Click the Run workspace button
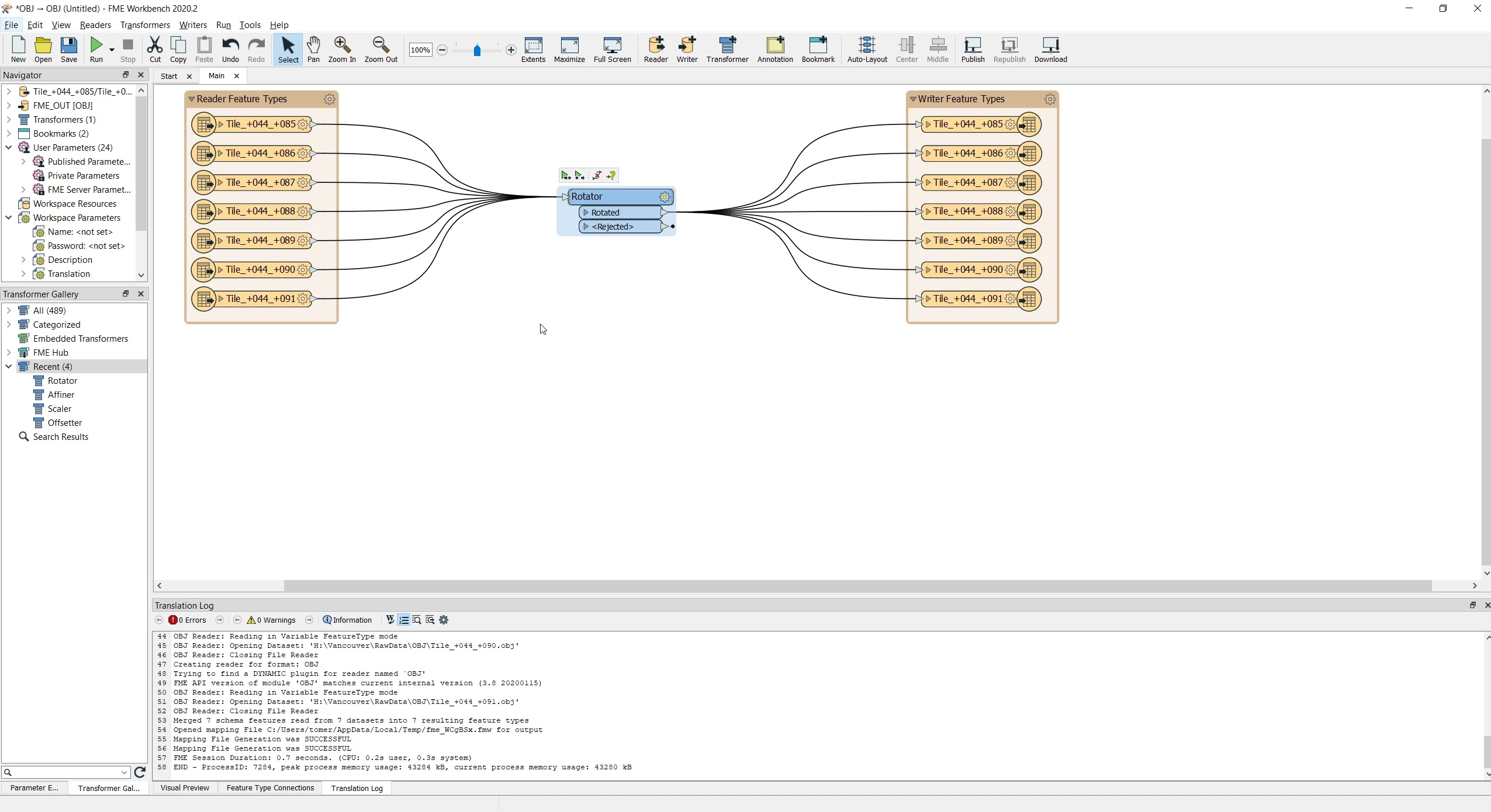 pos(96,50)
